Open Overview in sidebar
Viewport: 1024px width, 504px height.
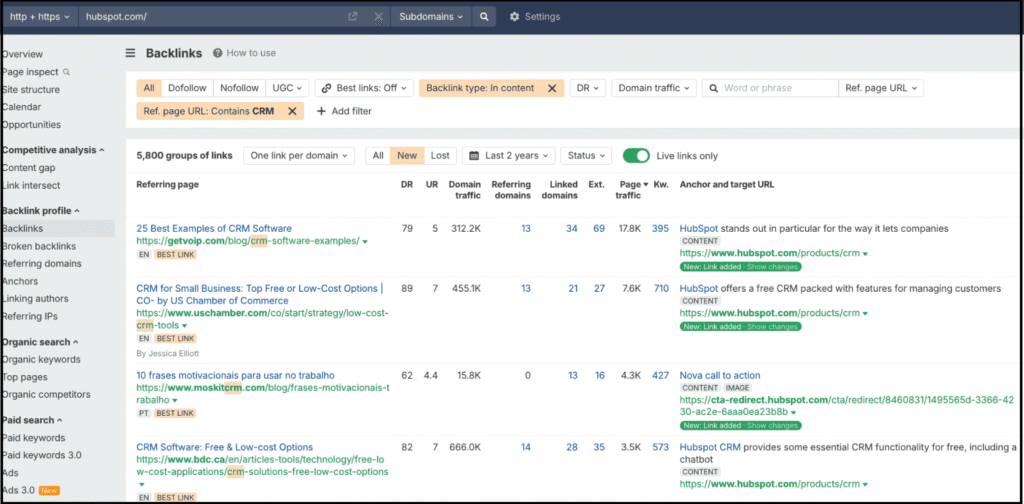coord(22,54)
